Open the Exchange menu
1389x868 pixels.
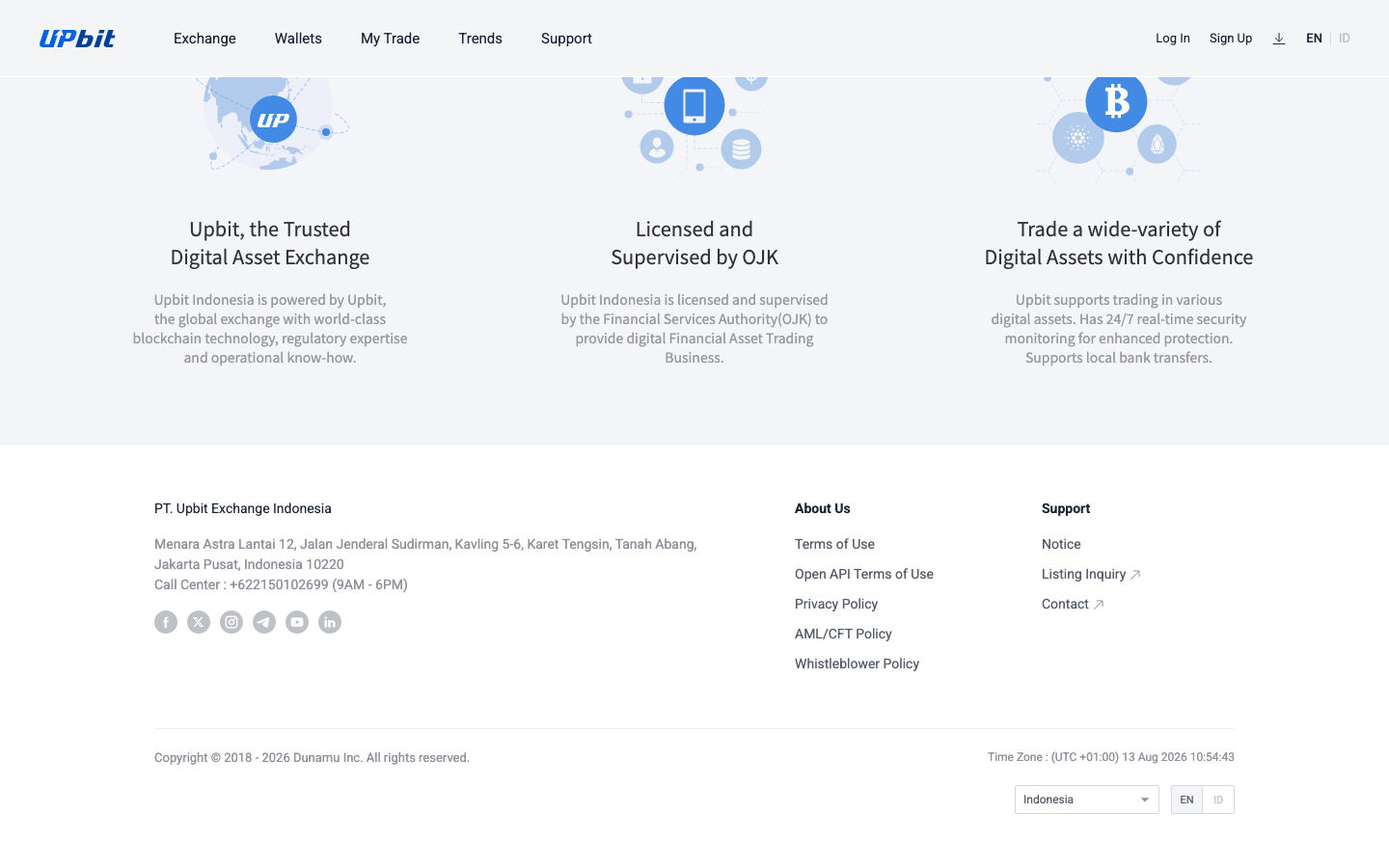coord(204,39)
